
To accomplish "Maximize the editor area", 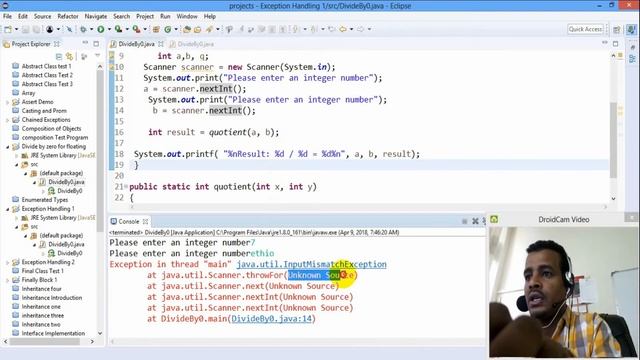I will click(x=616, y=43).
